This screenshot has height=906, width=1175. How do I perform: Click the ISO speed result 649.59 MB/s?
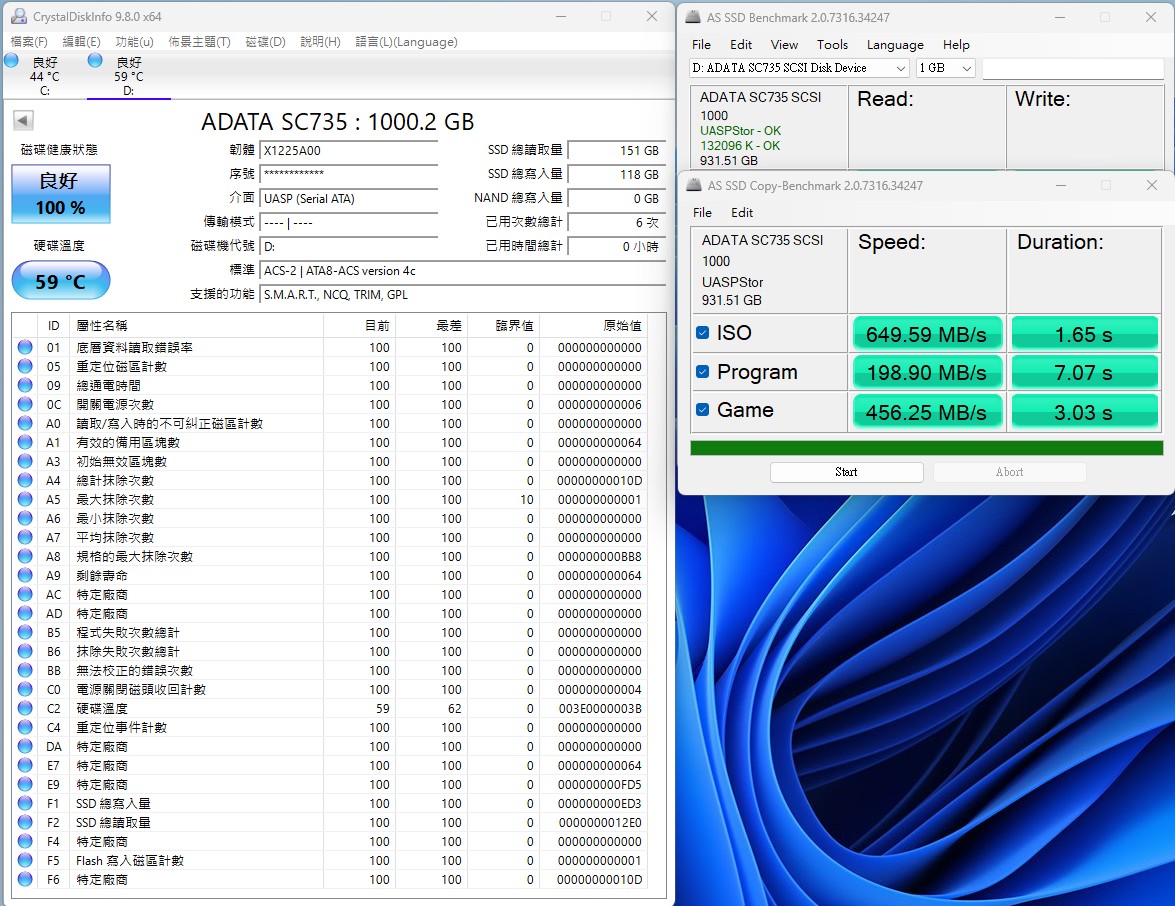[x=926, y=334]
